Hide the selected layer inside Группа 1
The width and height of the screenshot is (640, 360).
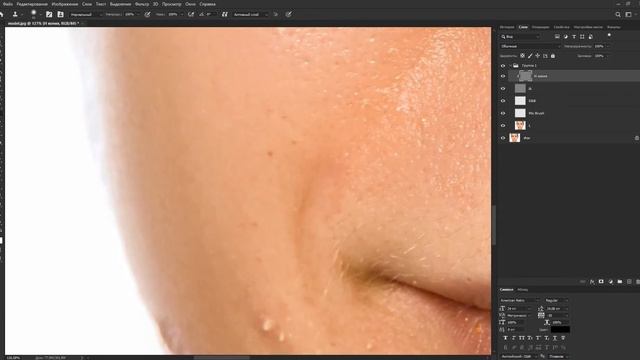coord(503,76)
